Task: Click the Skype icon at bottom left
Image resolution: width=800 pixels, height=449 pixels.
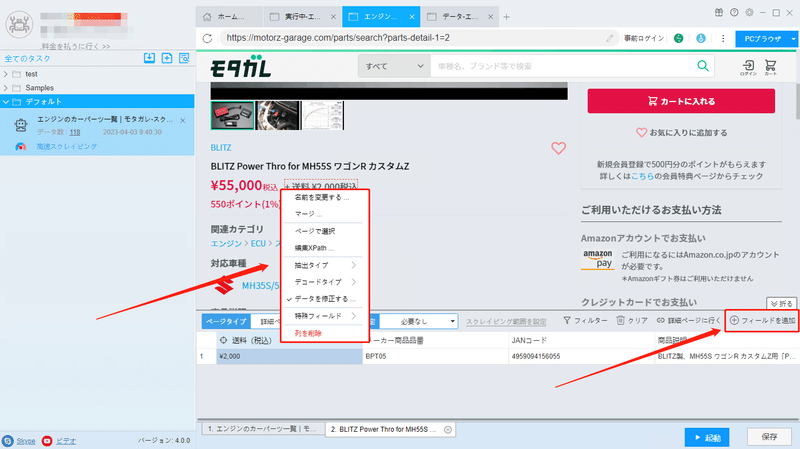Action: coord(8,441)
